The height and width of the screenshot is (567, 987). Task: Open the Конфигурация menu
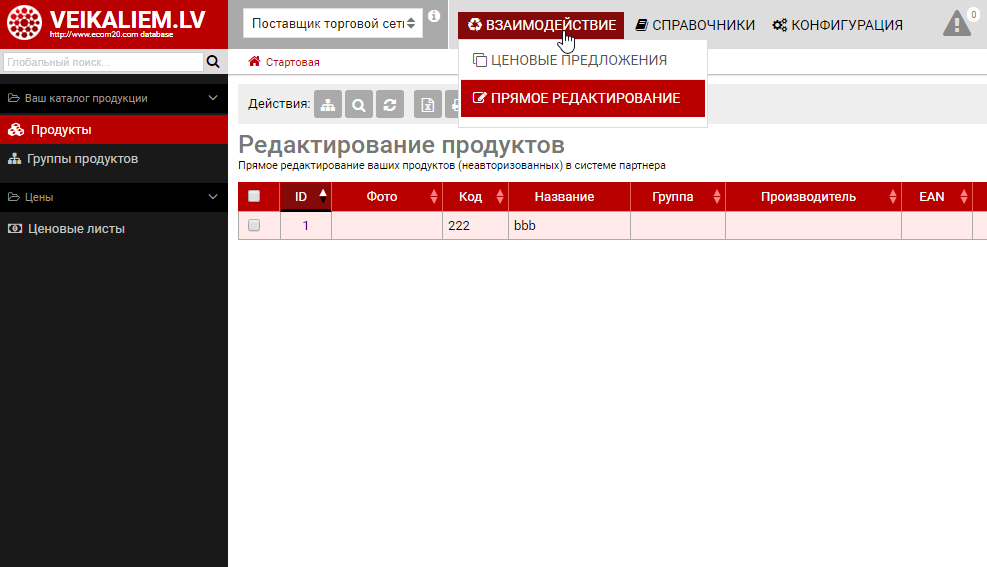coord(837,25)
